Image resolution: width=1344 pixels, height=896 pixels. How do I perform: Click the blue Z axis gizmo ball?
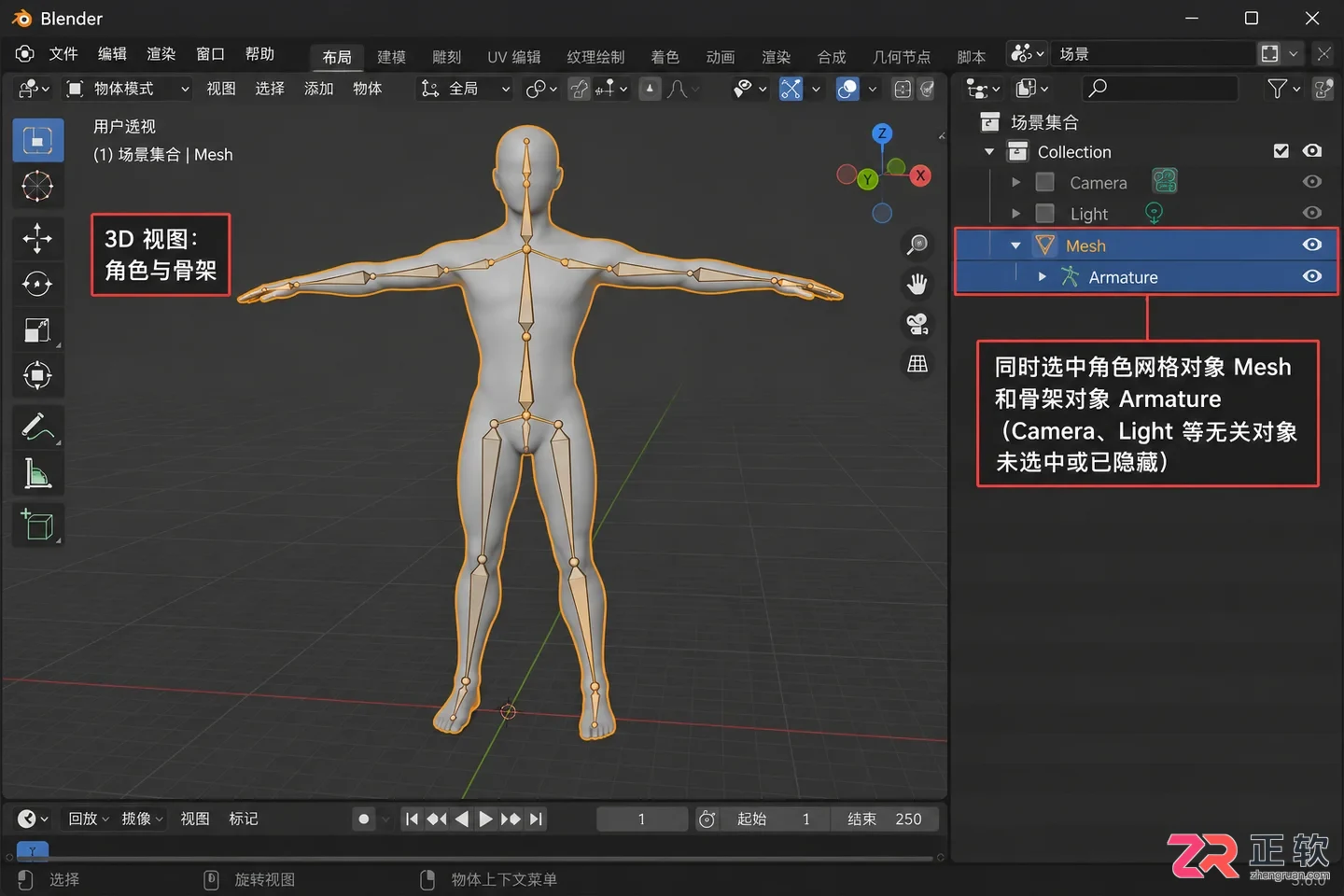882,133
